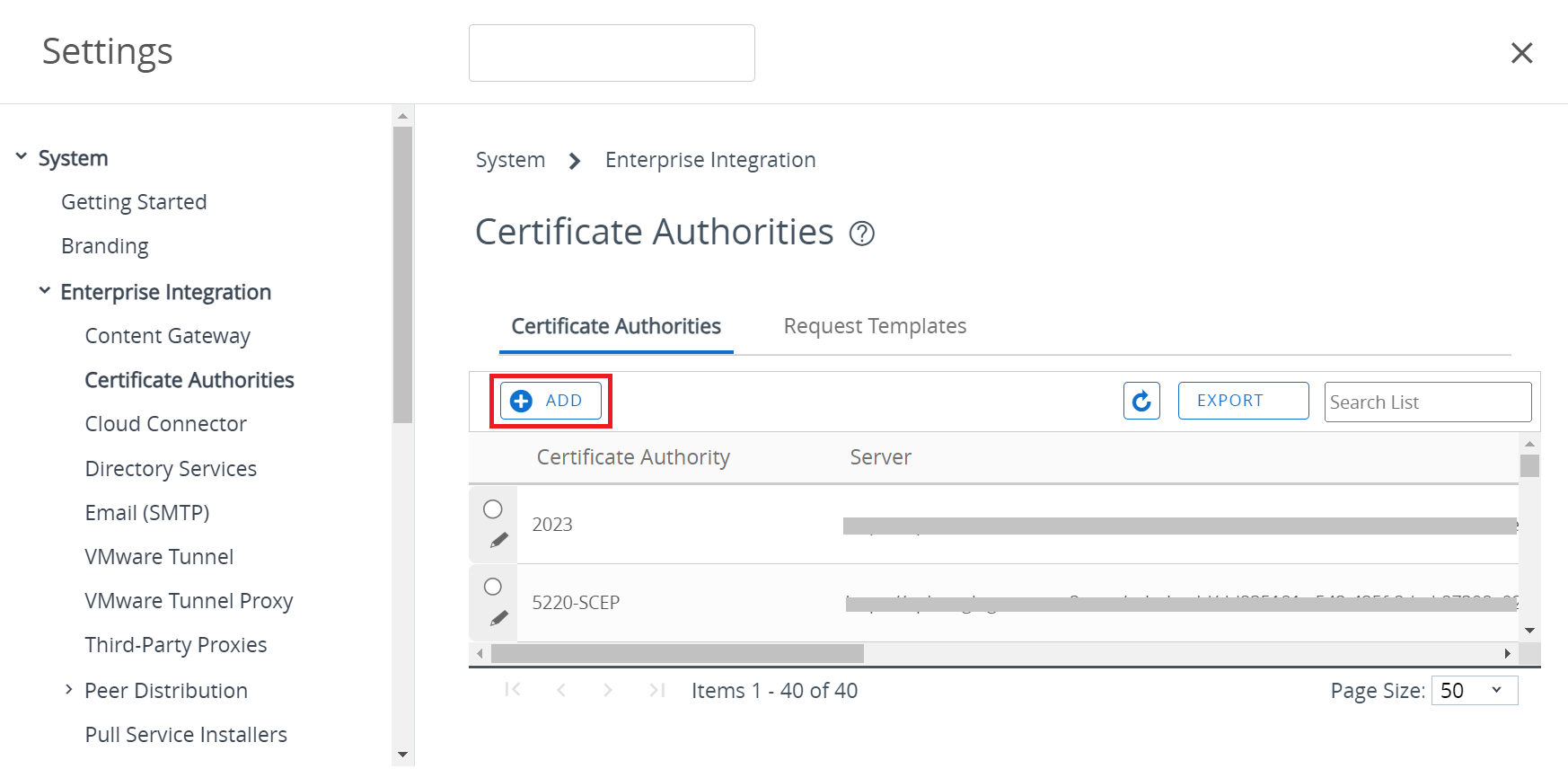Go to the first page of results
Image resolution: width=1568 pixels, height=769 pixels.
point(513,690)
